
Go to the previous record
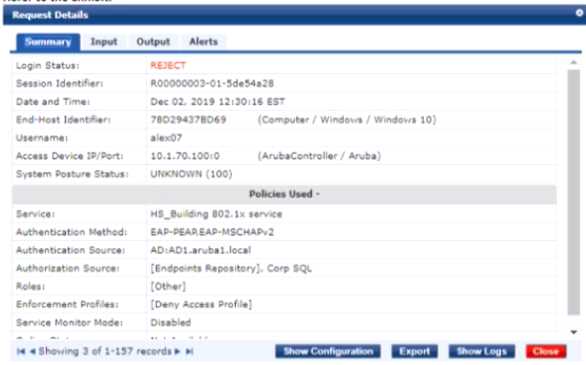pos(33,351)
